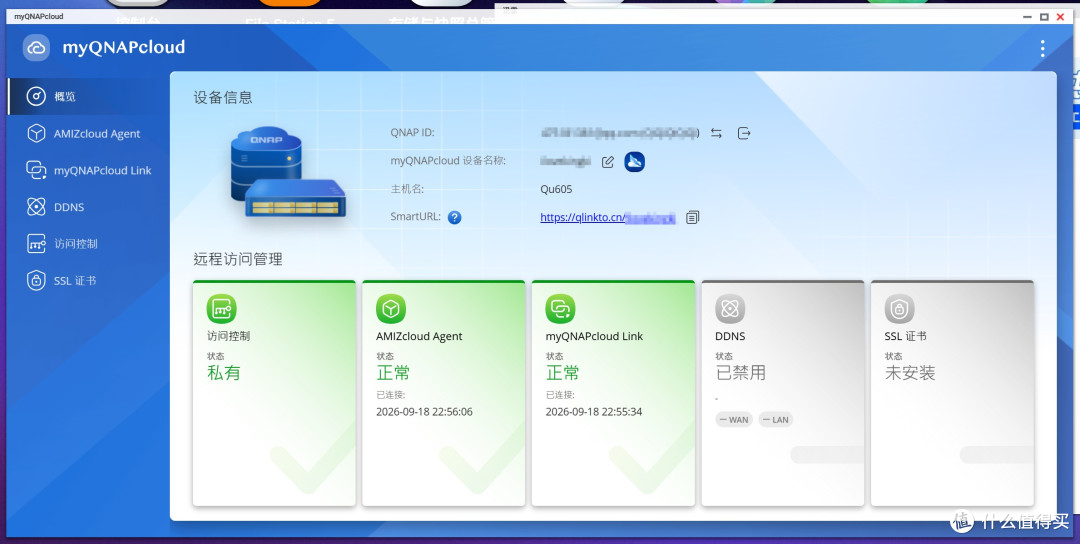Click the DDNS sidebar atom icon

coord(36,207)
